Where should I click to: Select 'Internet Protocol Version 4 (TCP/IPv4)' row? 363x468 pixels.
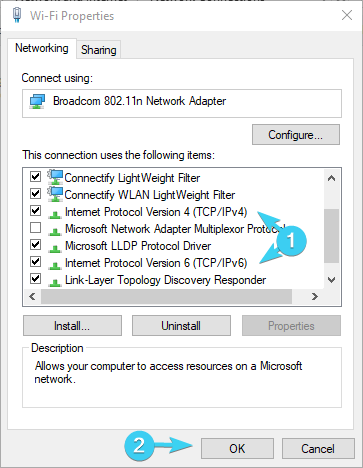[x=156, y=212]
